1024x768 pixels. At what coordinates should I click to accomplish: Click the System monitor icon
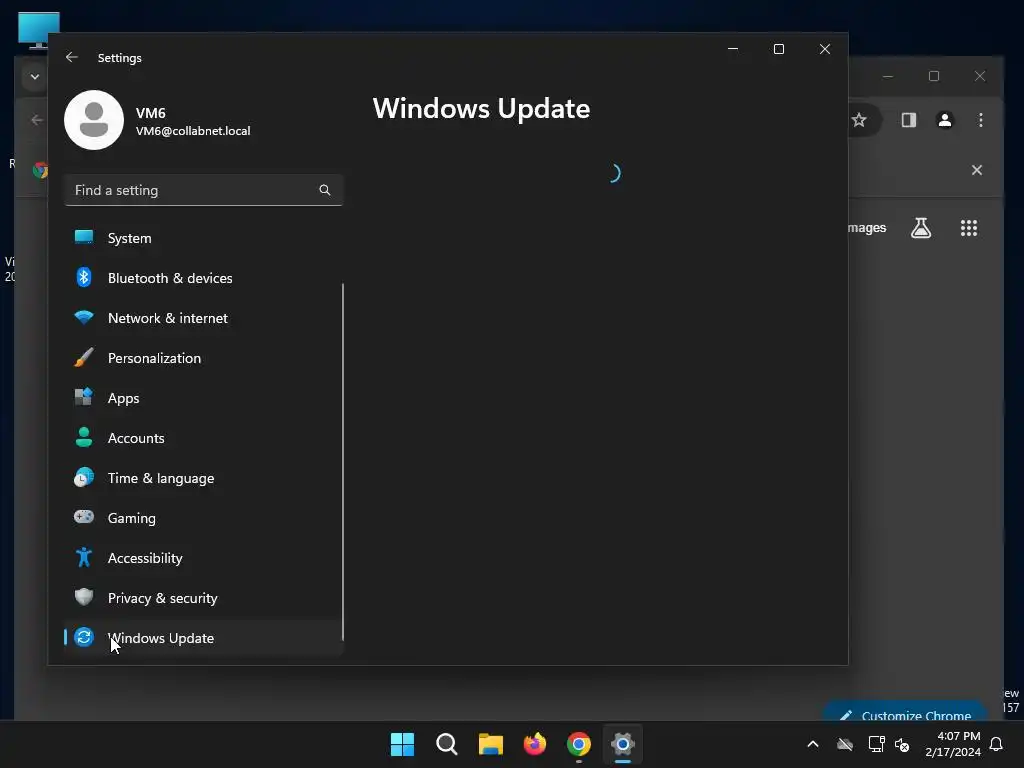[84, 237]
